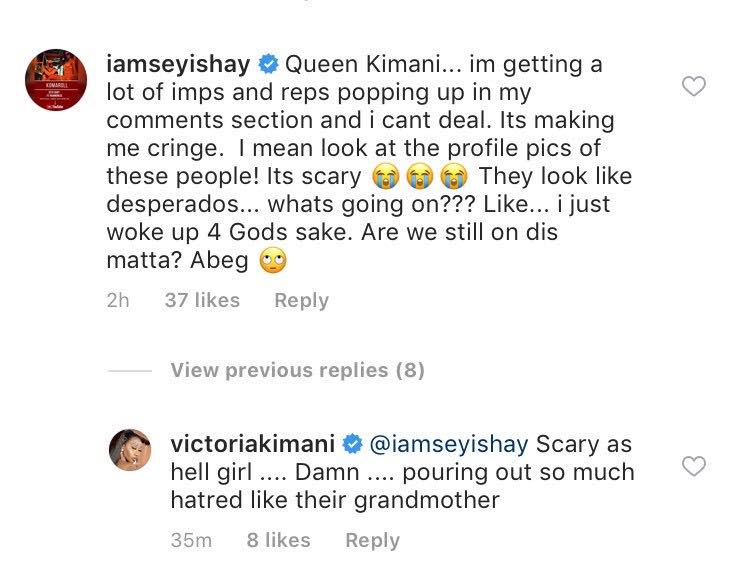Screen dimensions: 750x588
Task: Click the 35m timestamp
Action: coord(190,540)
